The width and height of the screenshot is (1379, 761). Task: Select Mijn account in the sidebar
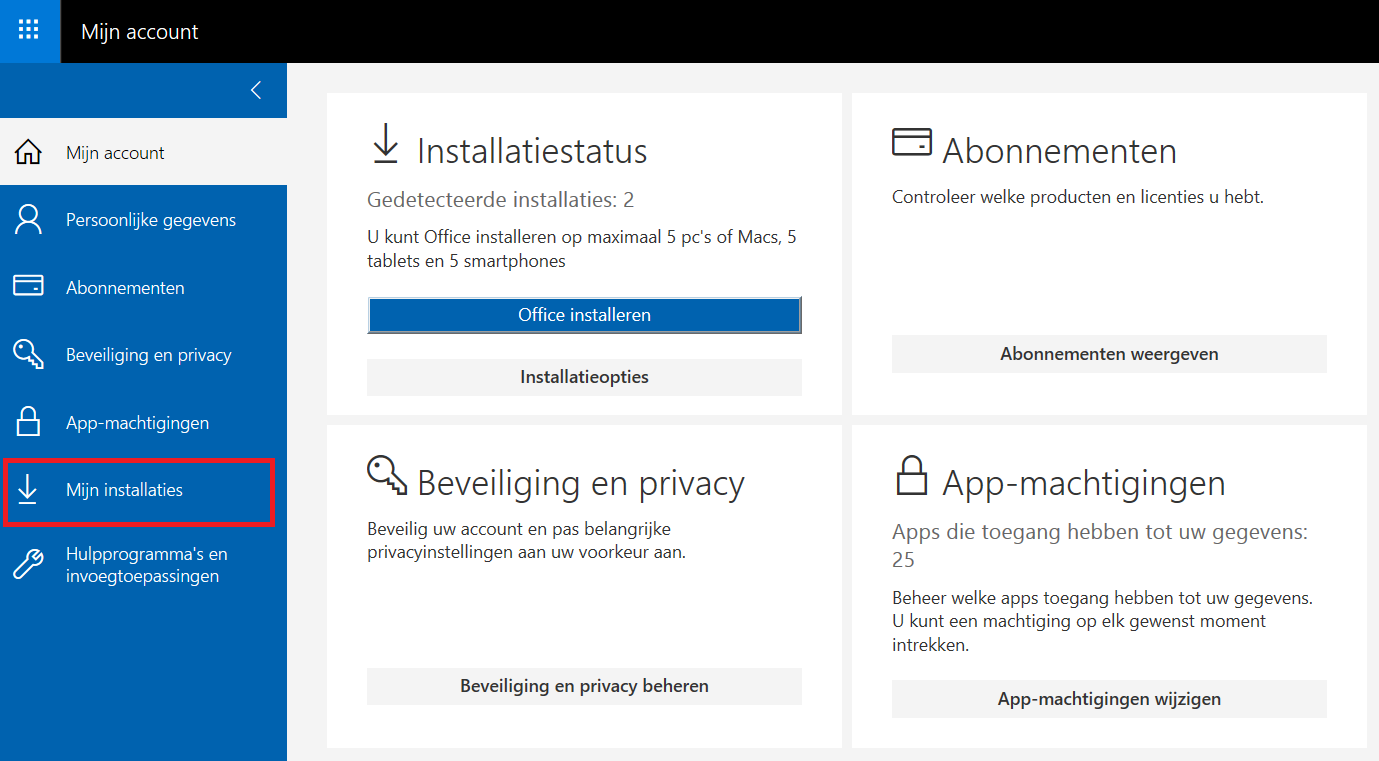click(x=115, y=153)
